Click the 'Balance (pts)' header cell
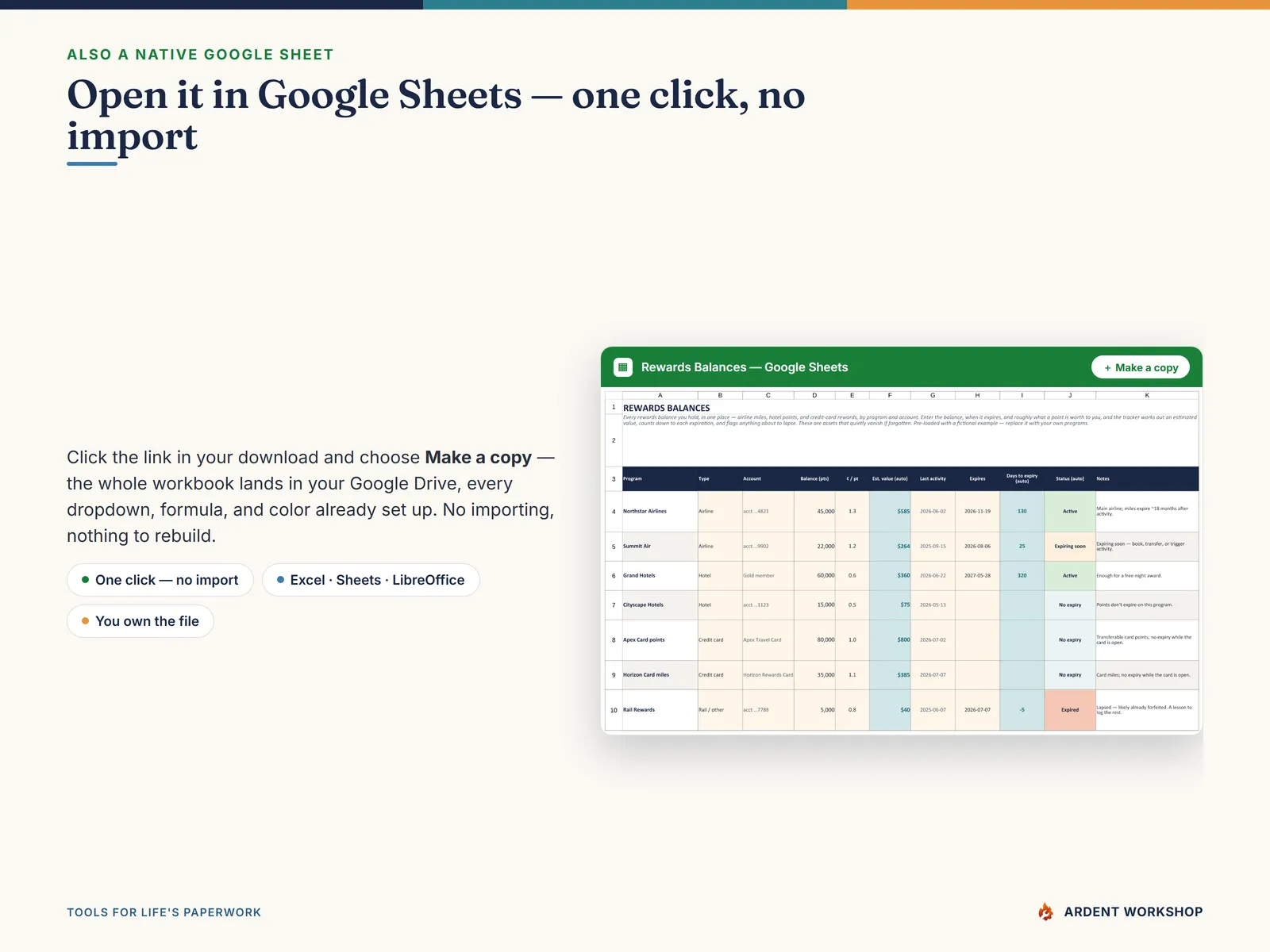The height and width of the screenshot is (952, 1270). pyautogui.click(x=814, y=478)
